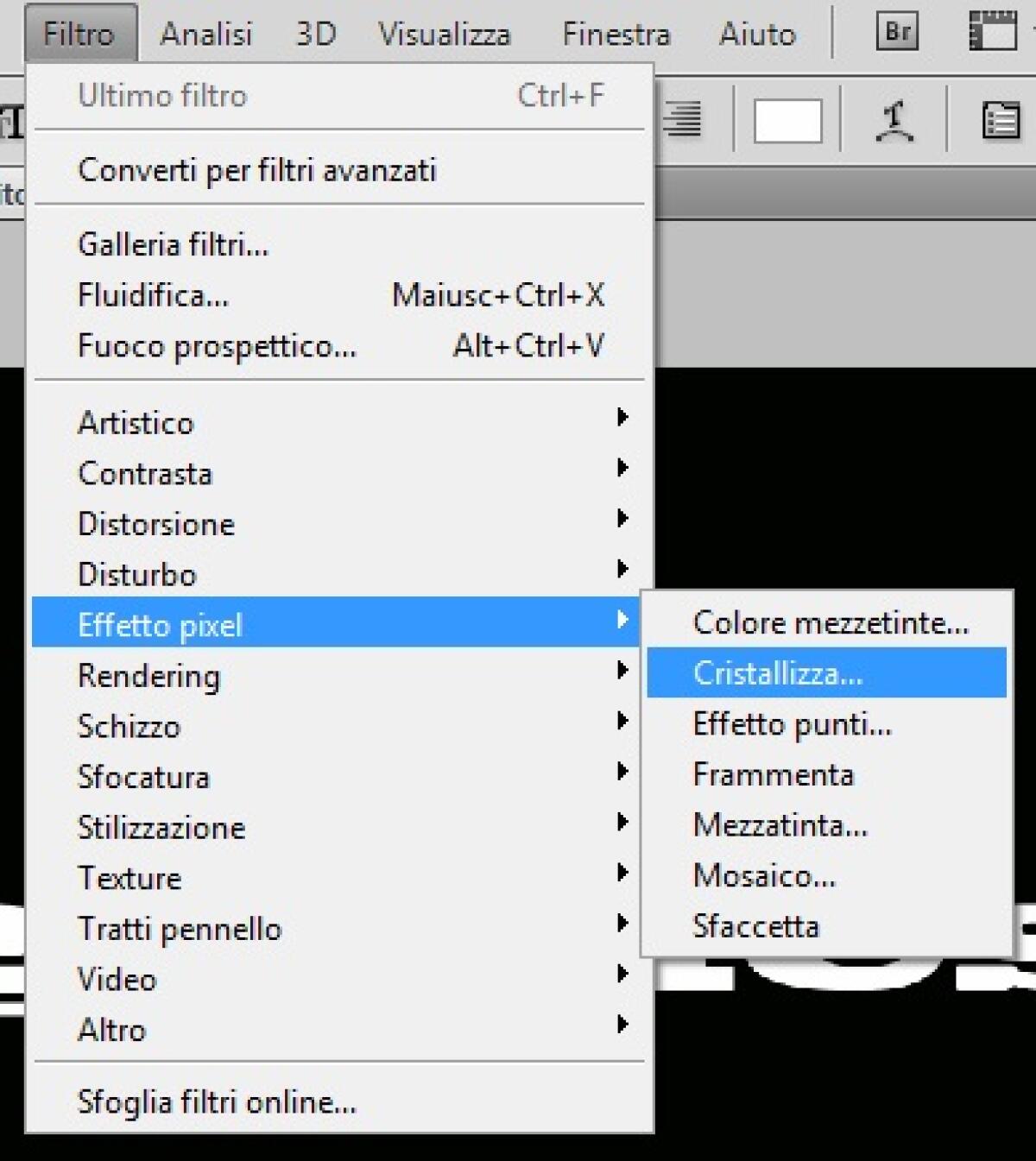Open the Filtro menu
This screenshot has width=1036, height=1161.
(x=80, y=34)
